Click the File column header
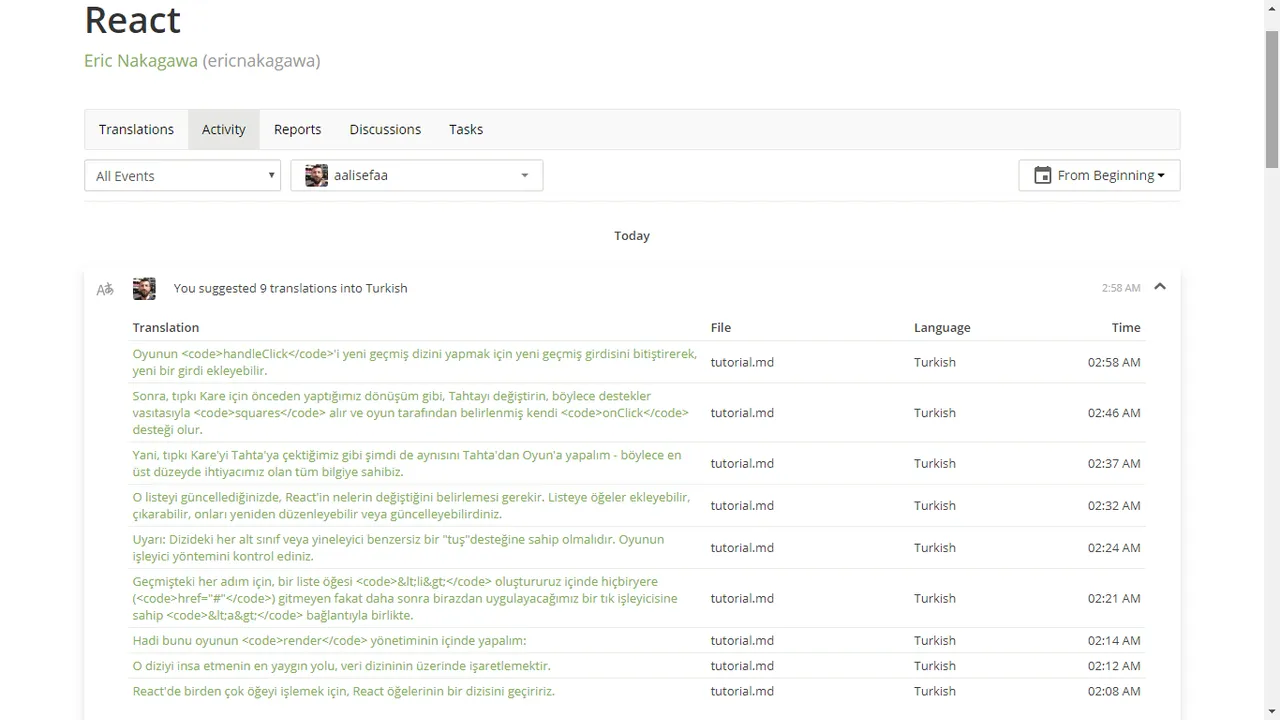The width and height of the screenshot is (1280, 720). (721, 327)
